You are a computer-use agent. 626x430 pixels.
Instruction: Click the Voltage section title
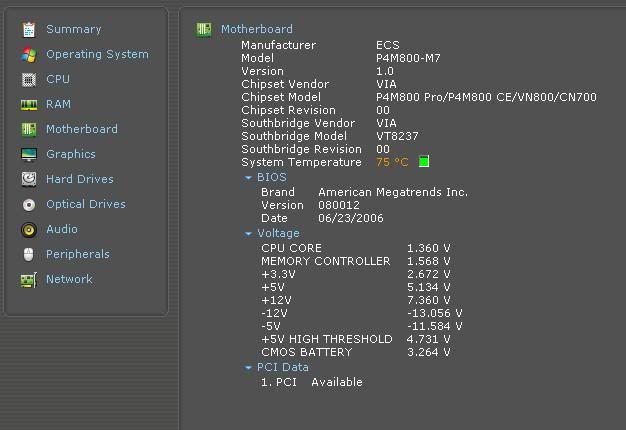point(278,233)
